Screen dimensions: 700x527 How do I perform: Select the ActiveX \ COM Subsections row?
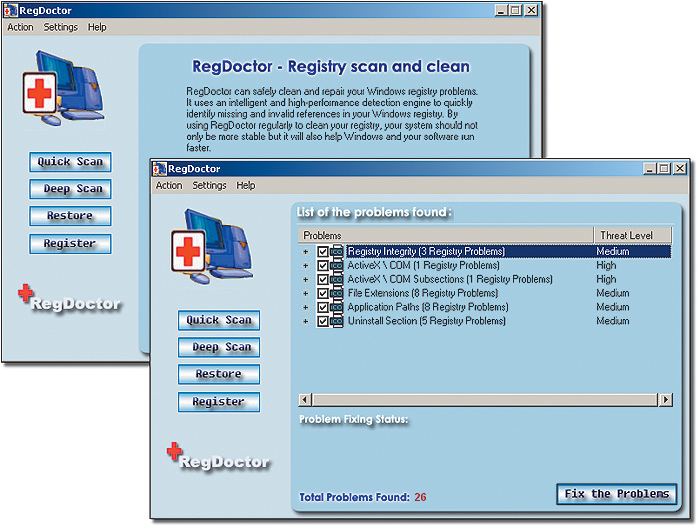pyautogui.click(x=485, y=279)
